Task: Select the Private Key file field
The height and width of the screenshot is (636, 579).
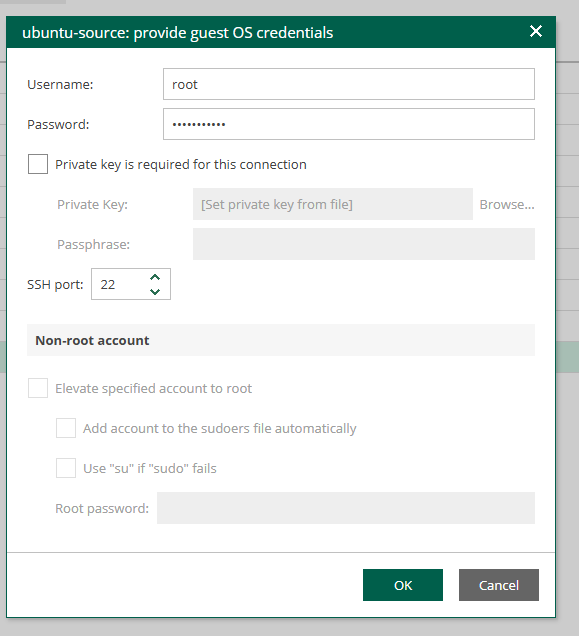Action: tap(333, 204)
